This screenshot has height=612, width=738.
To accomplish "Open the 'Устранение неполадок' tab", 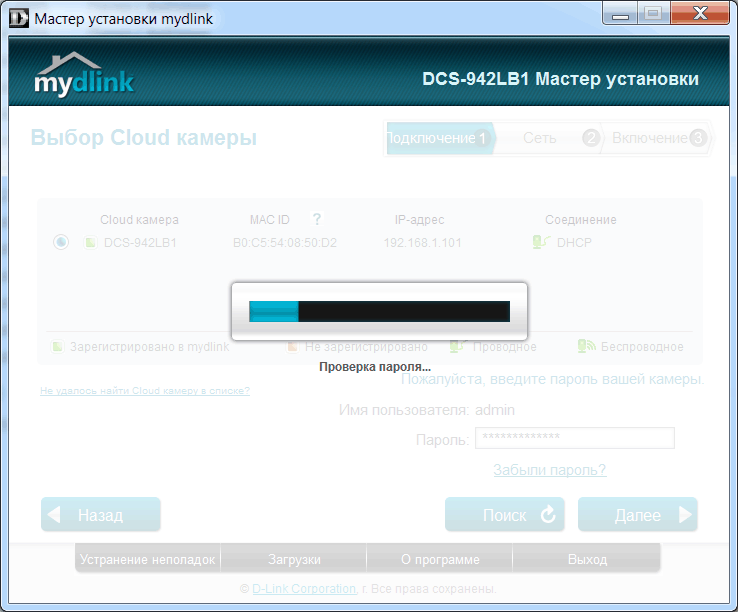I will click(x=148, y=559).
